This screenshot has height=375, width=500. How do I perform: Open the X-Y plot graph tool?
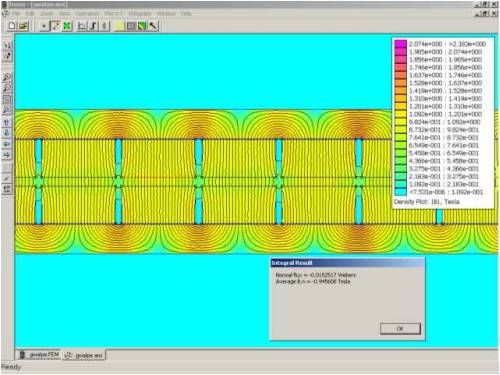[x=82, y=26]
